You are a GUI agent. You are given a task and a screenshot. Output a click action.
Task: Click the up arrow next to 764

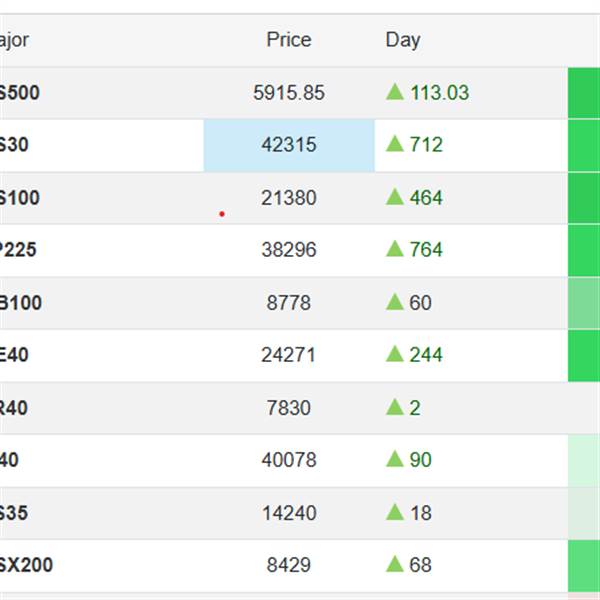tap(395, 249)
